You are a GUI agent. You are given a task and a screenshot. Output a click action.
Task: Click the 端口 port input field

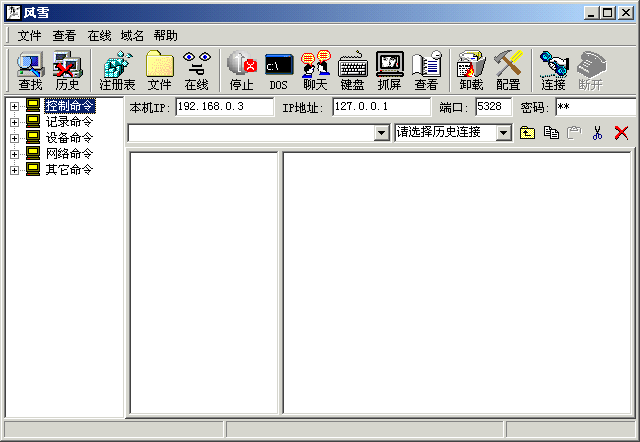coord(492,107)
